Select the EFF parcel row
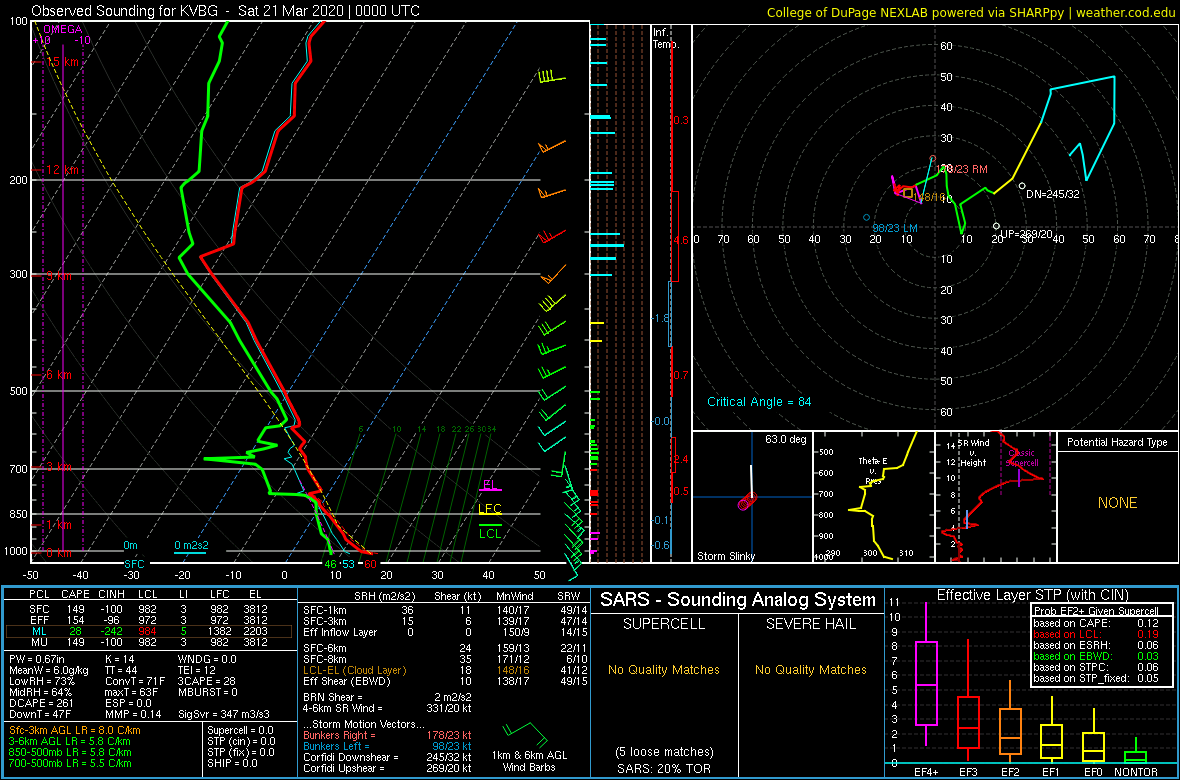Viewport: 1180px width, 780px height. tap(151, 618)
